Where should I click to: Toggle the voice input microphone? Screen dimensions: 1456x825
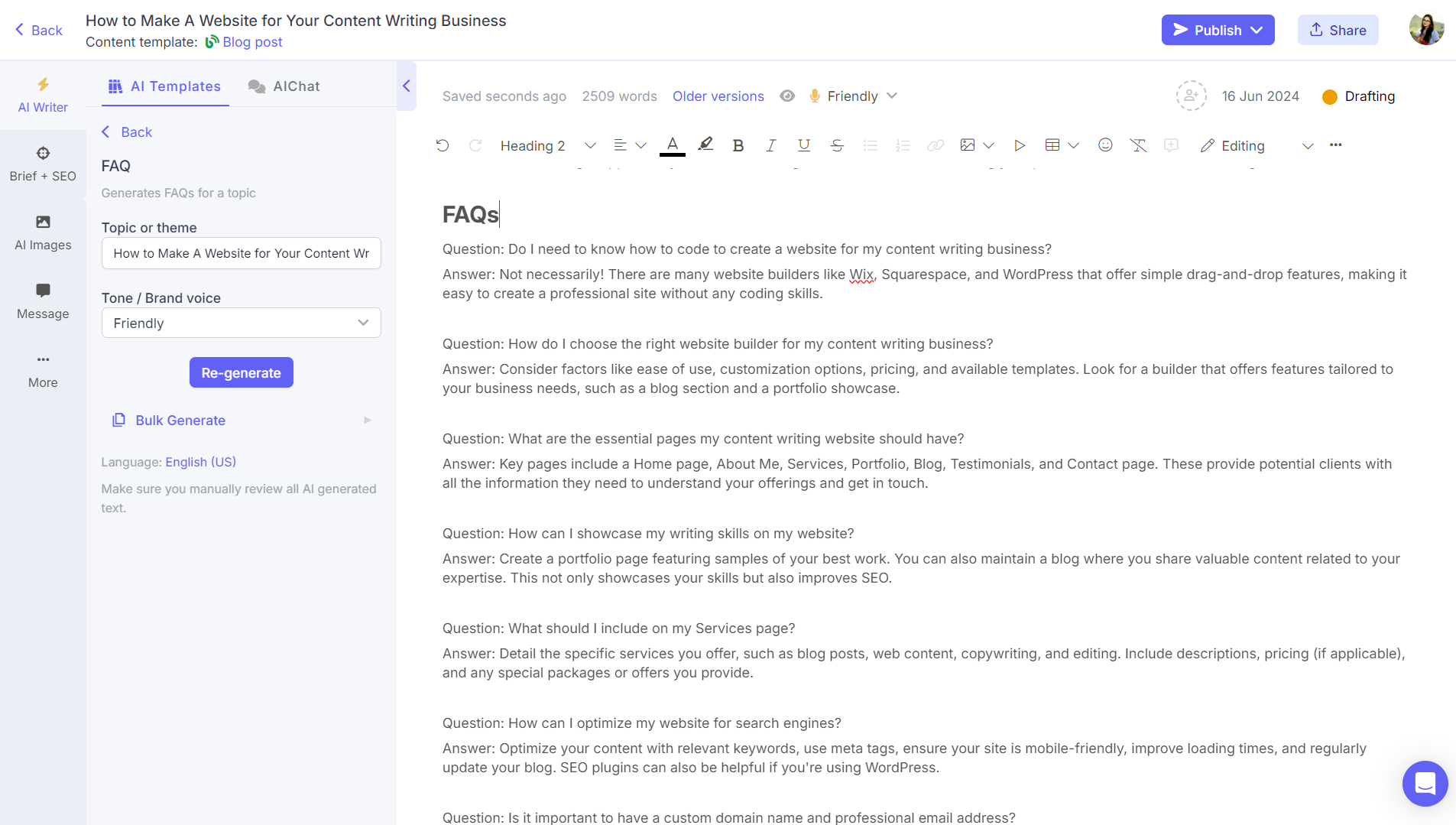[x=813, y=96]
